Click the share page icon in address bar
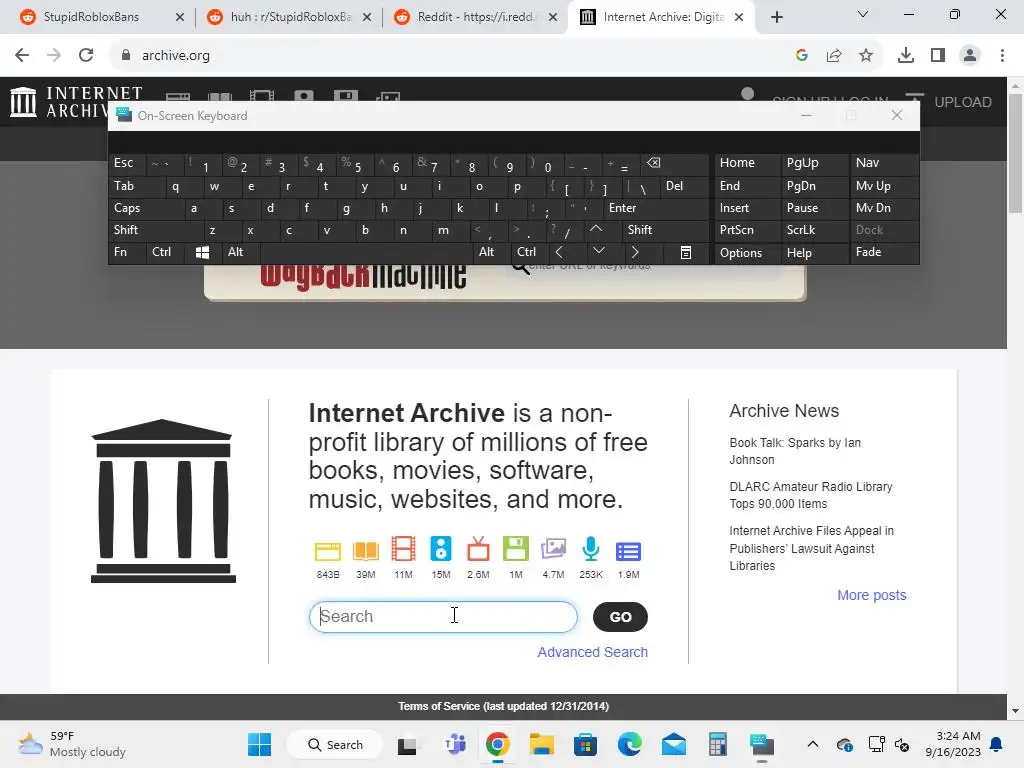The width and height of the screenshot is (1024, 768). click(x=834, y=56)
